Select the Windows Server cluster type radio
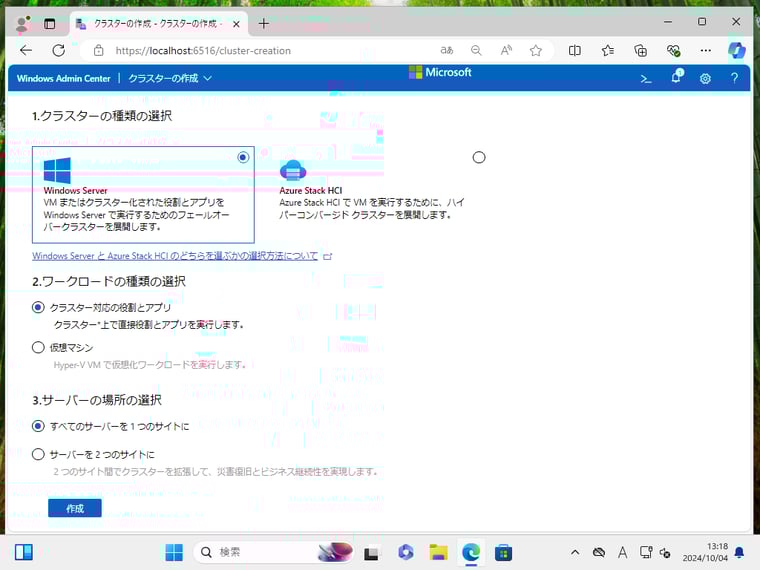760x570 pixels. click(243, 157)
